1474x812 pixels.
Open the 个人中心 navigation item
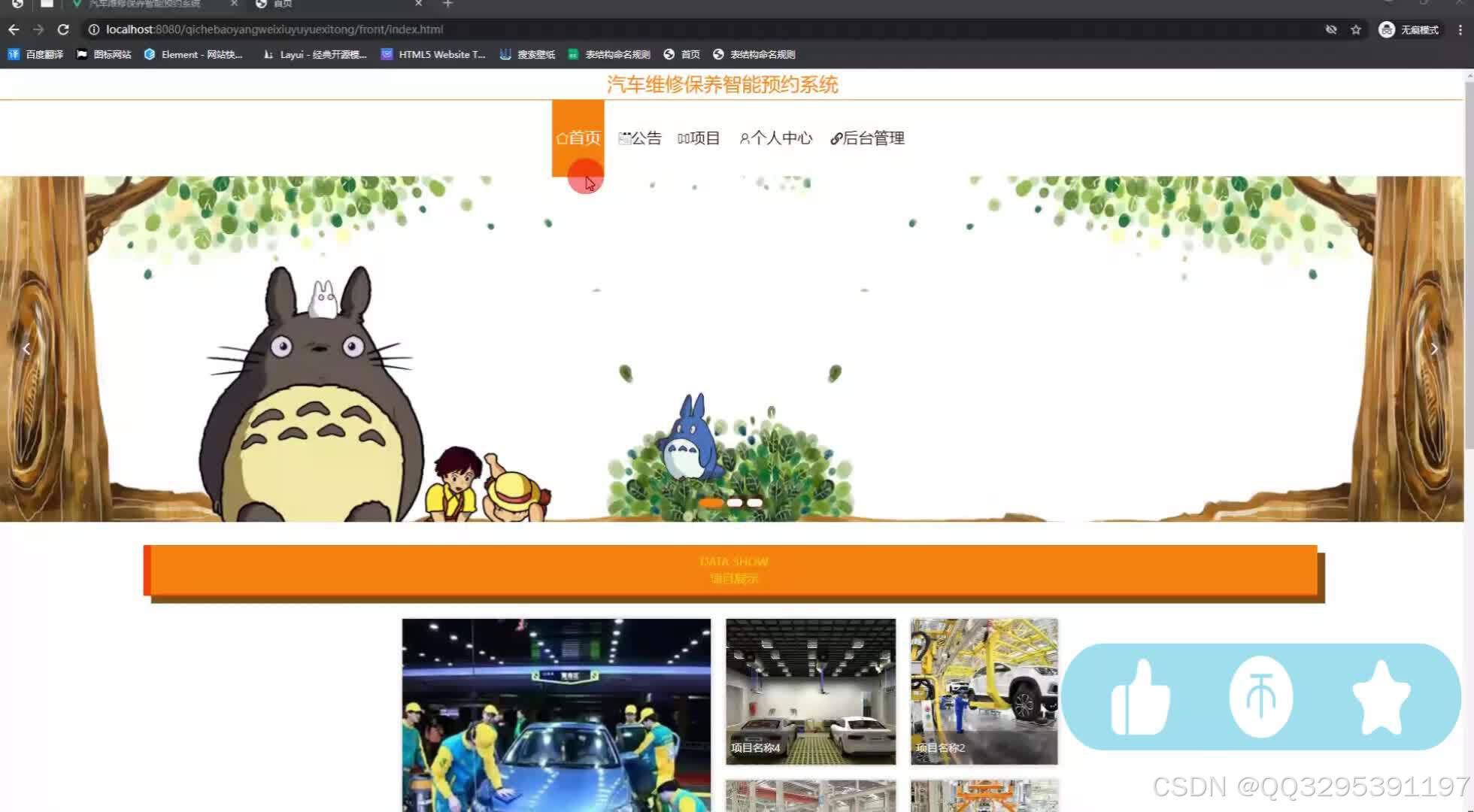(x=776, y=138)
